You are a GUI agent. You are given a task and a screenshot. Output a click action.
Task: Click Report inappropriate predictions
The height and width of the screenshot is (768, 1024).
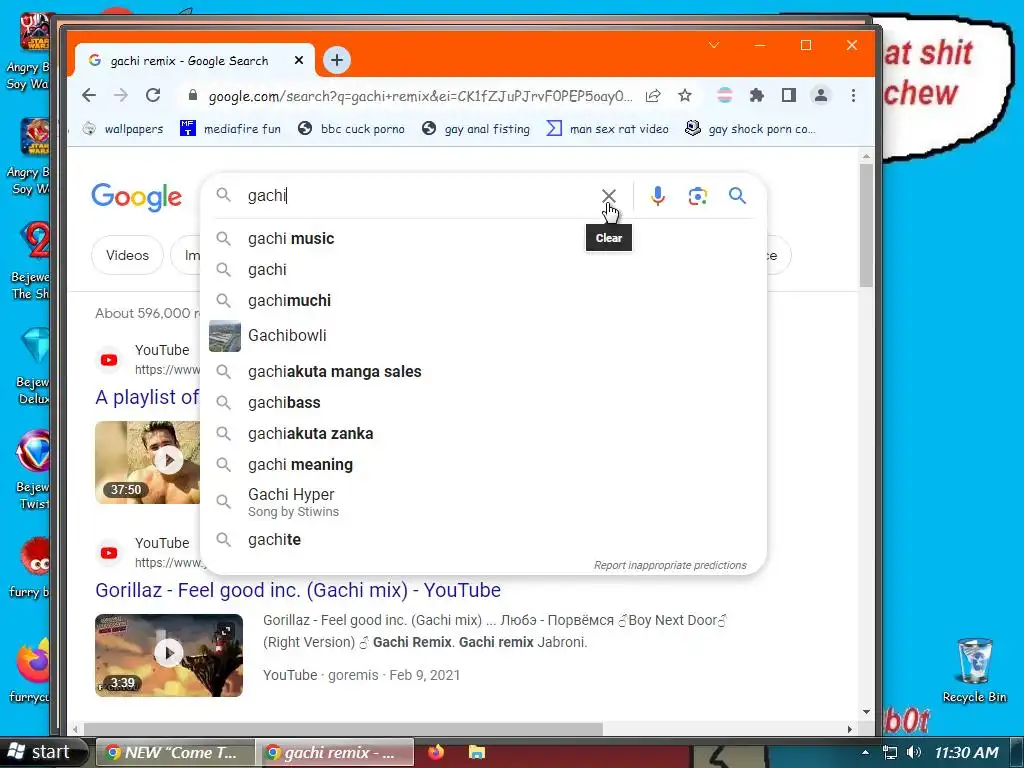(x=670, y=565)
